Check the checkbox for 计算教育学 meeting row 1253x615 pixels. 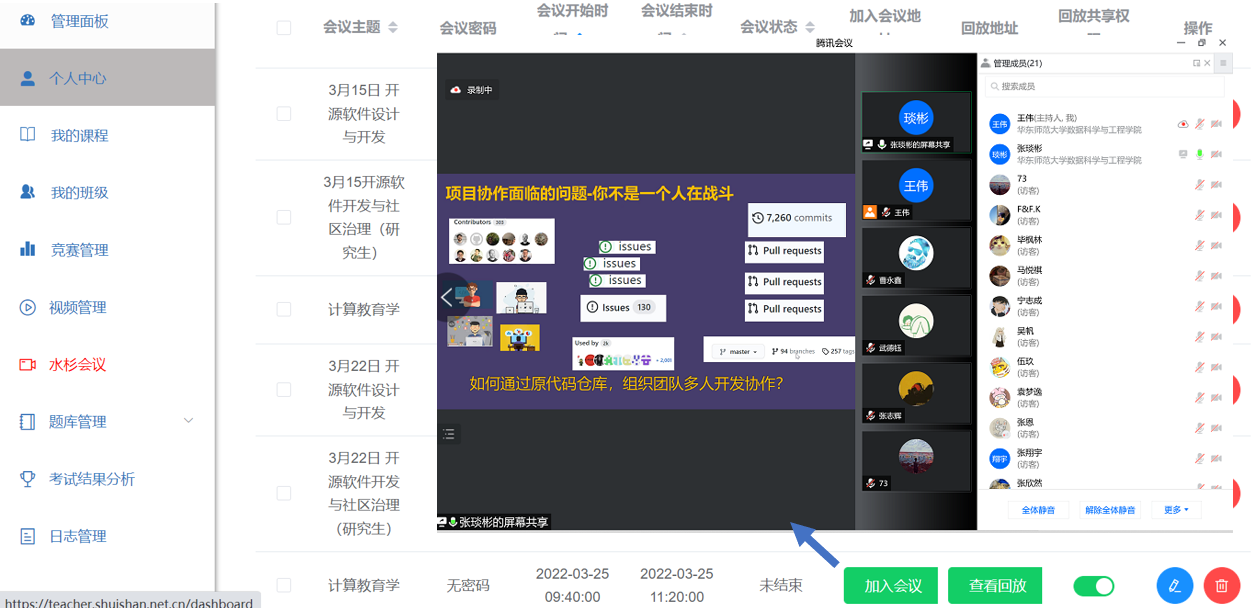click(285, 309)
